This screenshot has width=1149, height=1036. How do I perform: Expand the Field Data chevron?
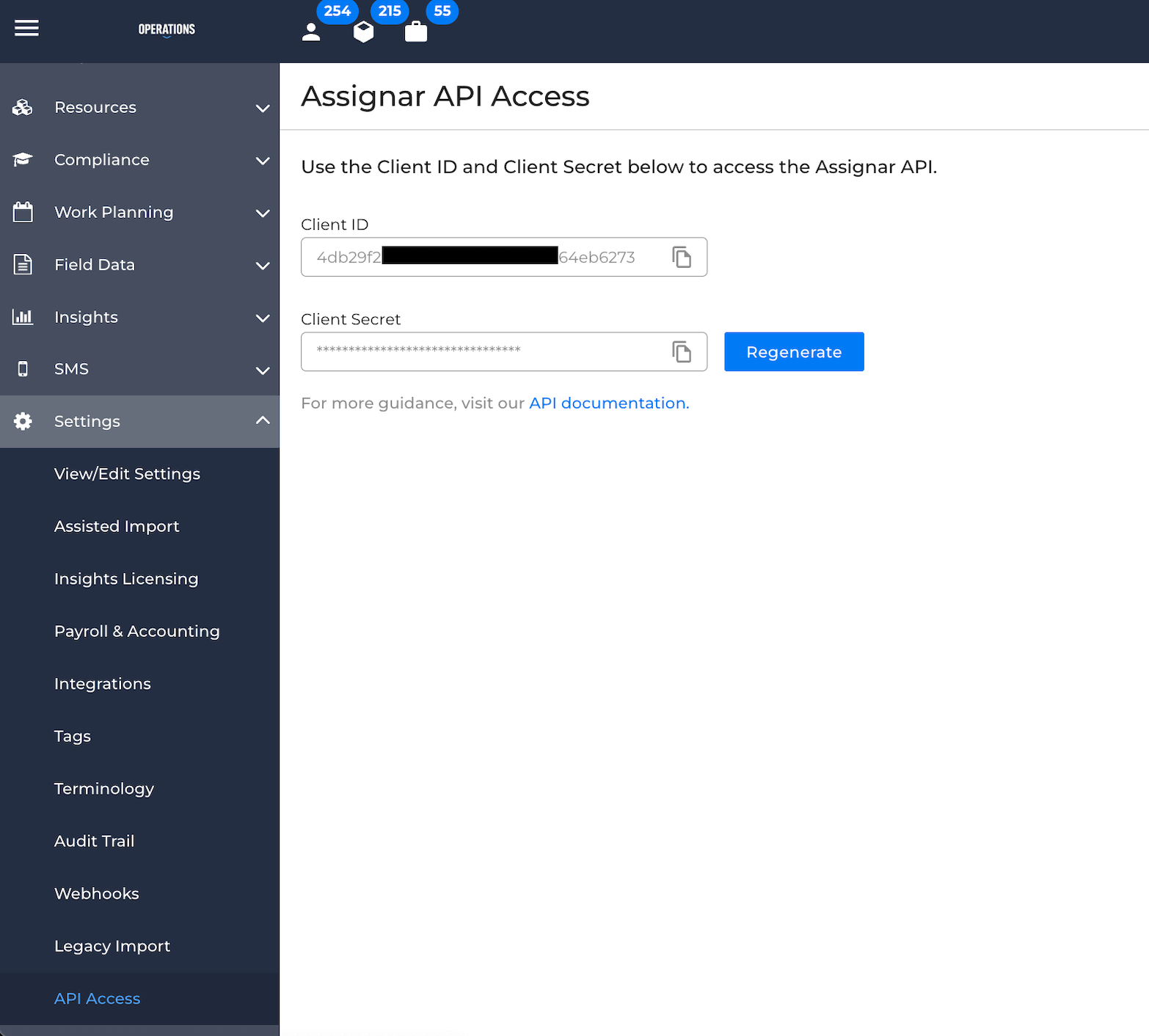point(263,266)
